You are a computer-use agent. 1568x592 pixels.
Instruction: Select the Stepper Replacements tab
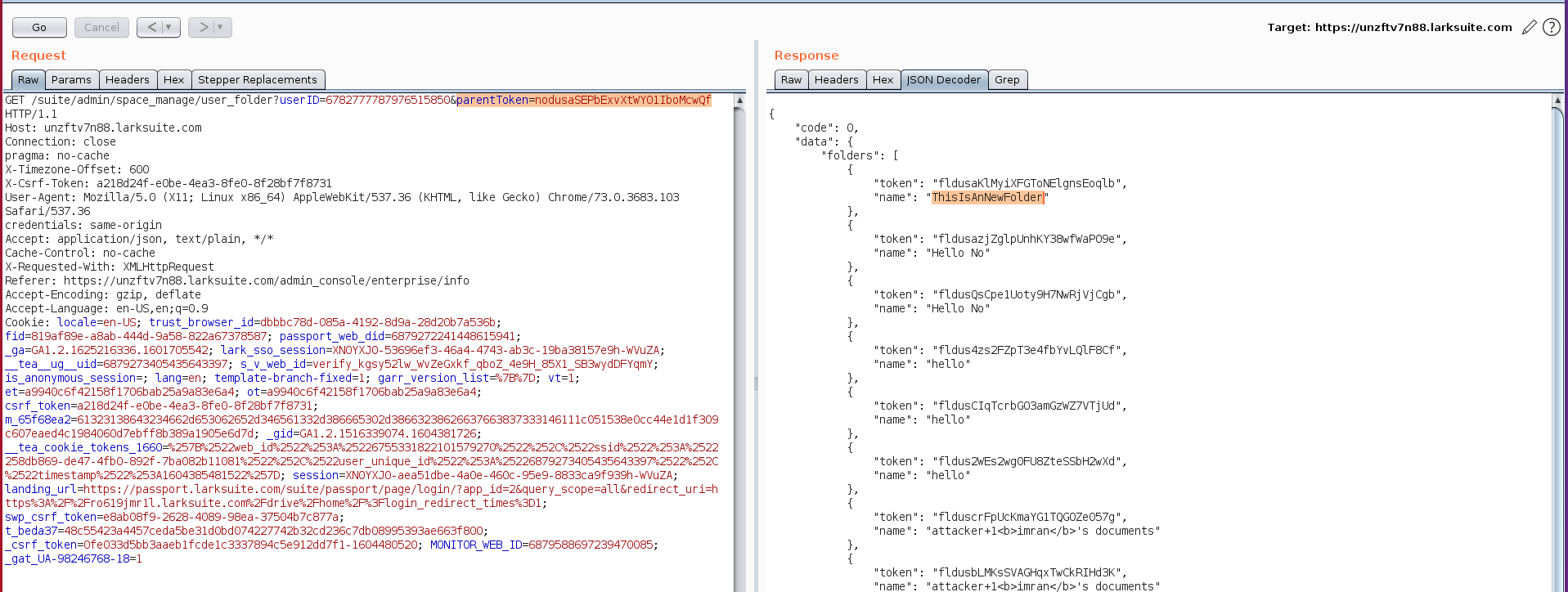257,80
